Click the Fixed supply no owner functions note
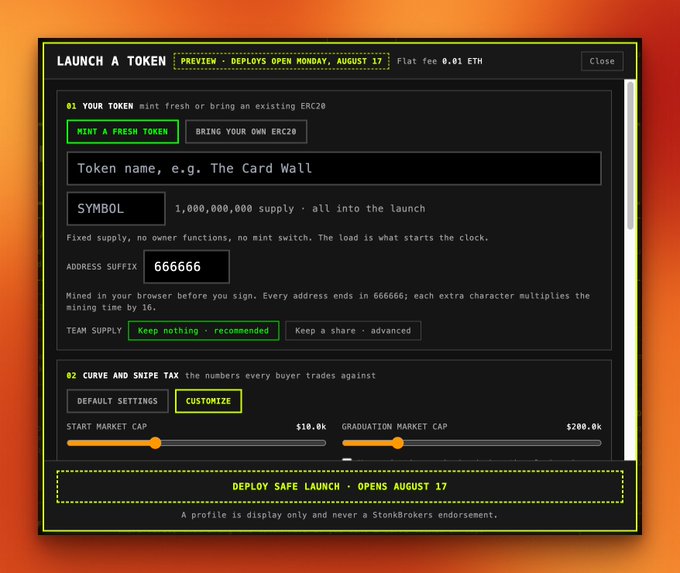The height and width of the screenshot is (573, 680). (278, 238)
